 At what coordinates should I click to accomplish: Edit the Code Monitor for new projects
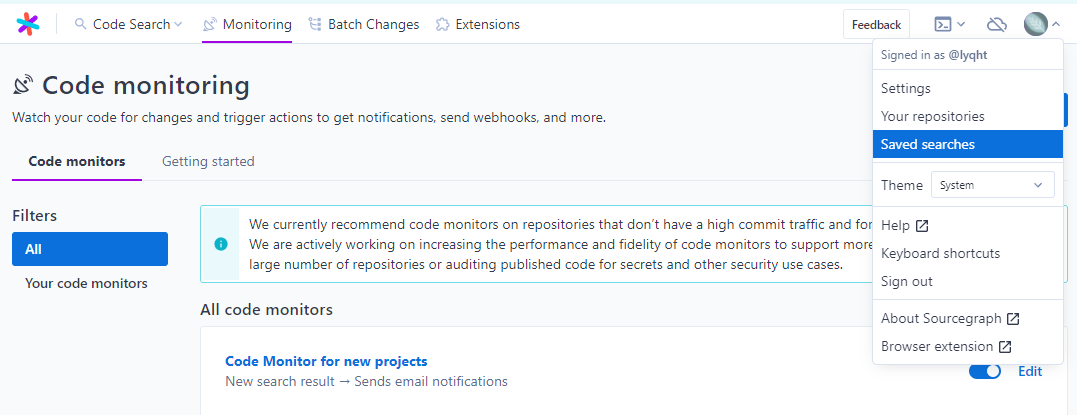[x=1029, y=371]
